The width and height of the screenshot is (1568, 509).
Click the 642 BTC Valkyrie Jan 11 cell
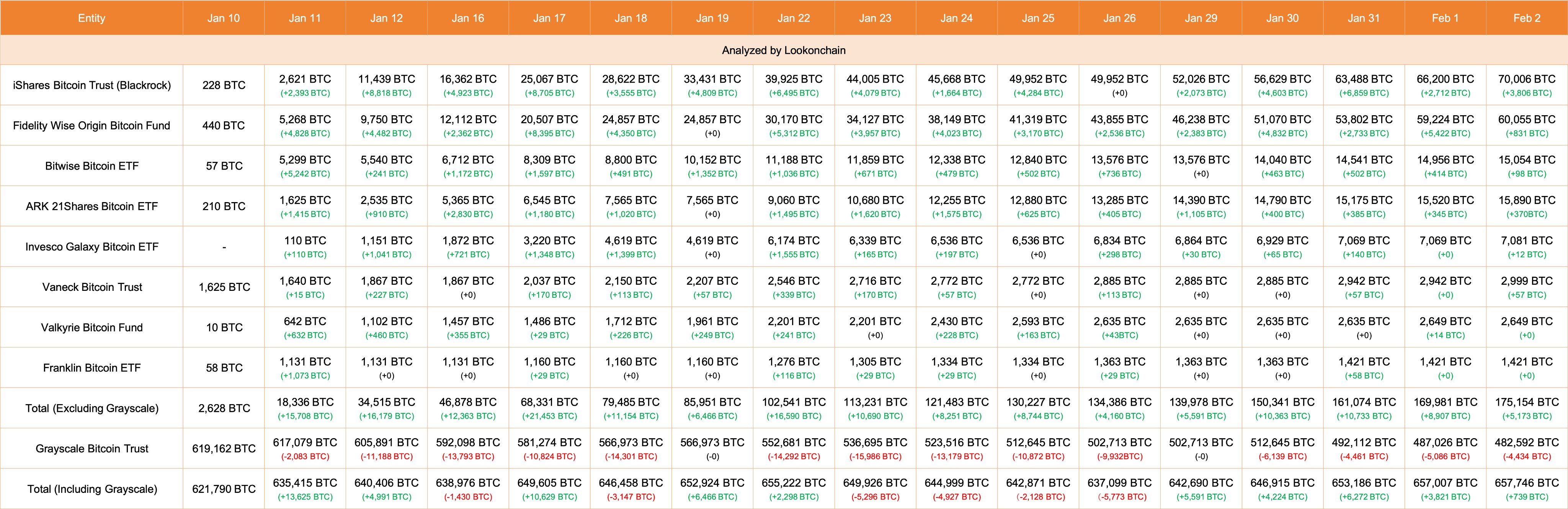coord(305,328)
